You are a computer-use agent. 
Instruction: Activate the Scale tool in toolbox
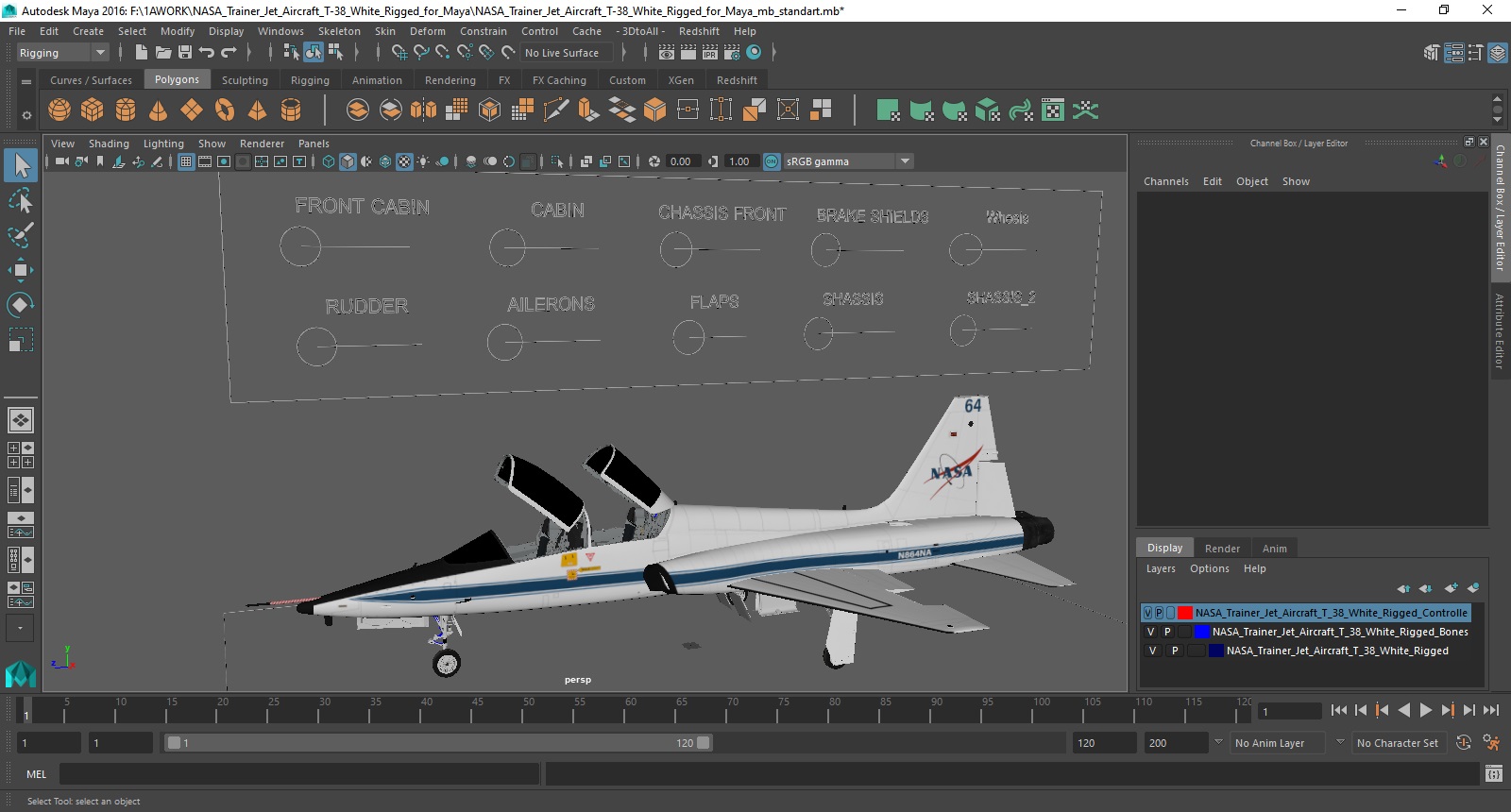point(21,339)
